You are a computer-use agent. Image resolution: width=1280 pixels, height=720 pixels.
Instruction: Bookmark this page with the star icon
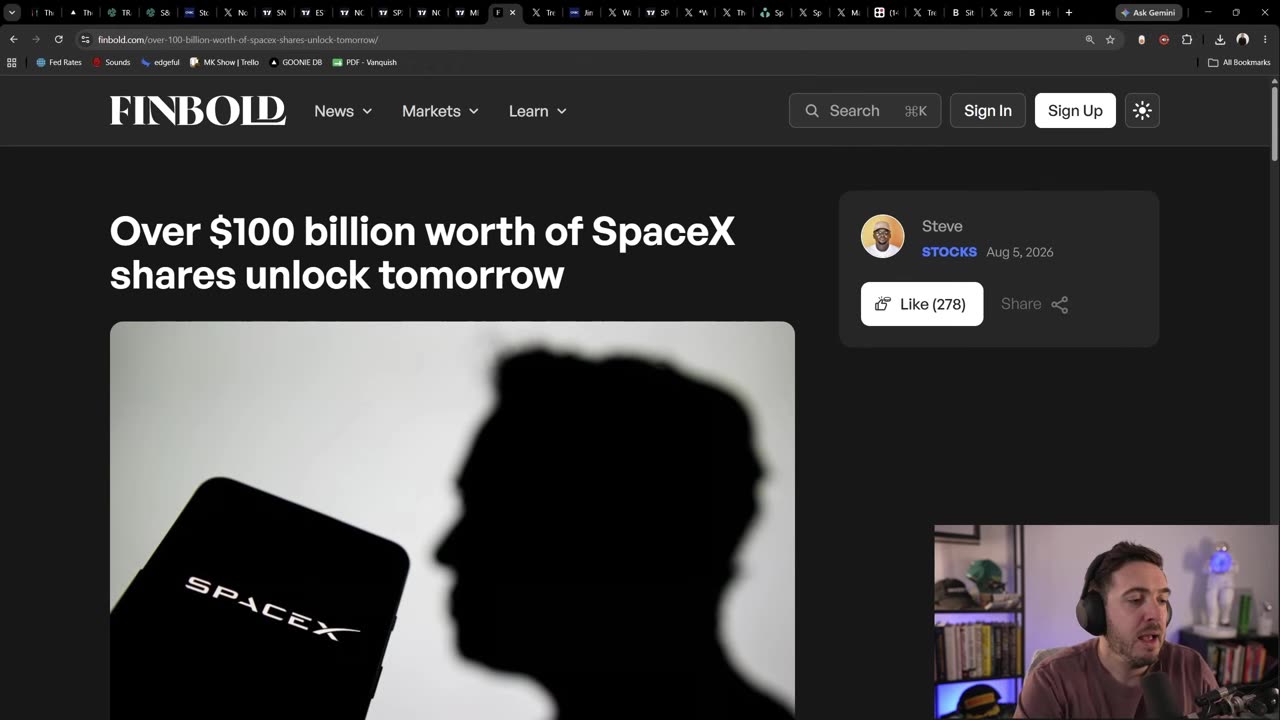point(1110,39)
